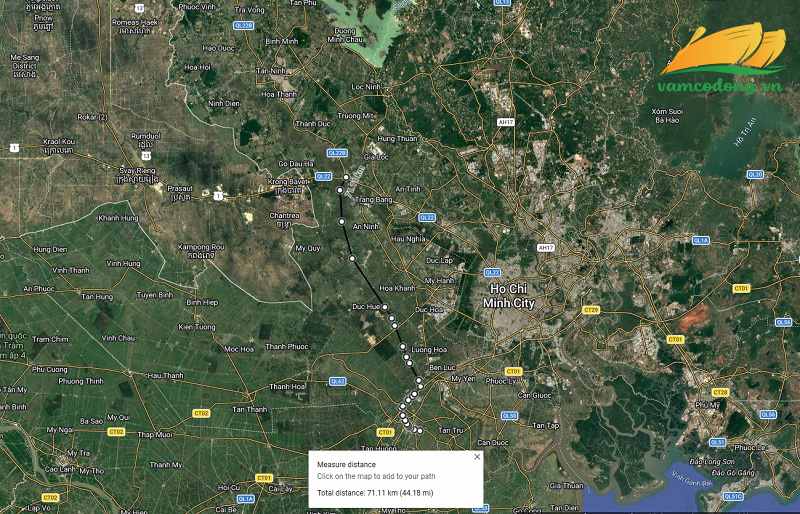
Task: Click the Total distance 71.11 km readout
Action: 375,493
